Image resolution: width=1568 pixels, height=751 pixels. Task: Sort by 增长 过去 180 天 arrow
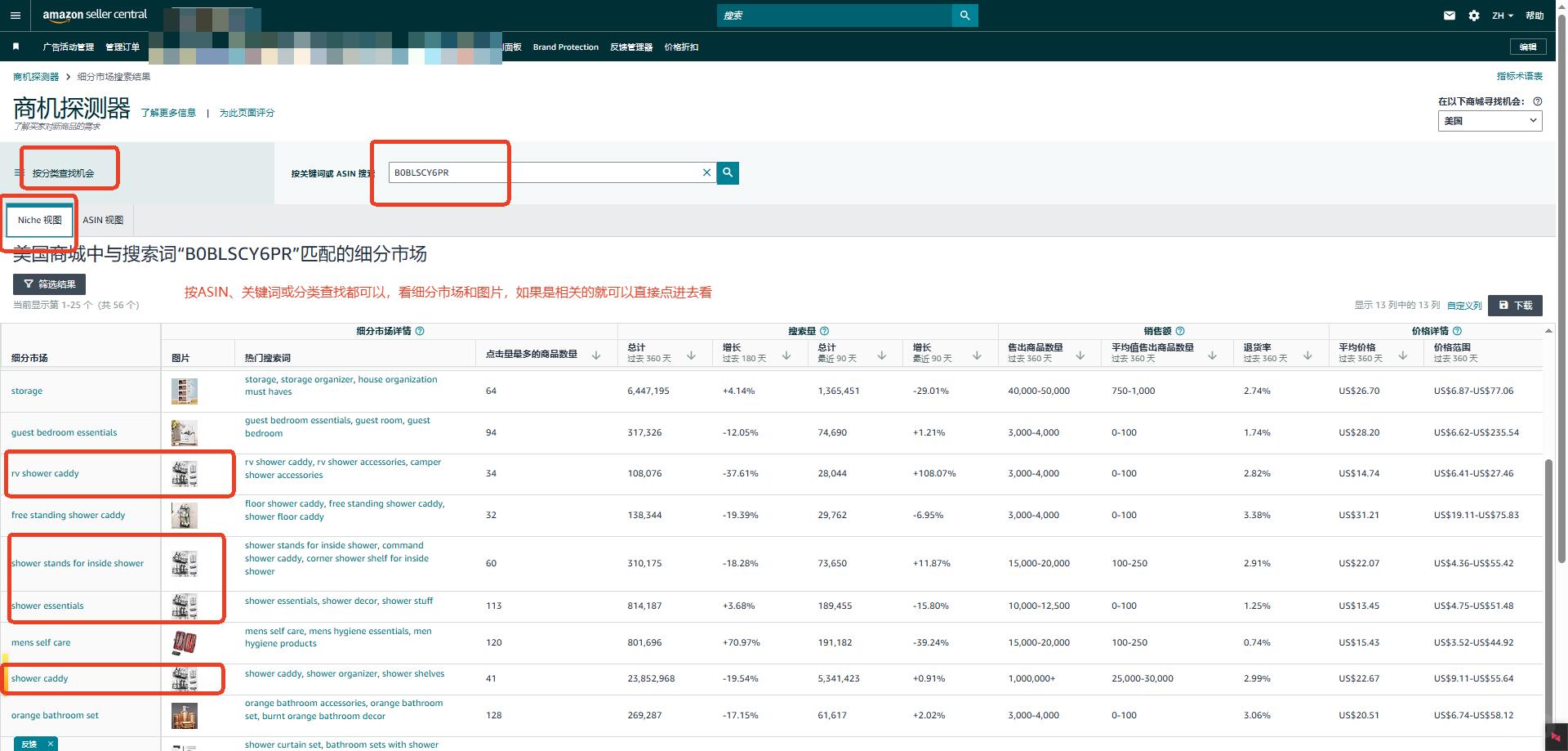(786, 355)
